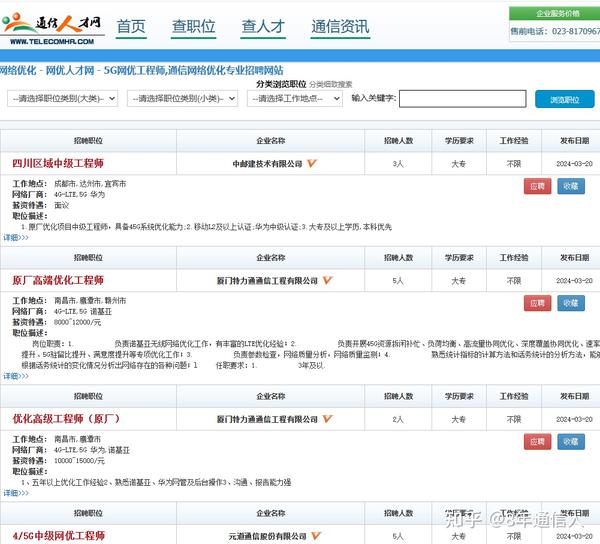The image size is (600, 544).
Task: Click the 售前电话 phone number
Action: (x=576, y=31)
